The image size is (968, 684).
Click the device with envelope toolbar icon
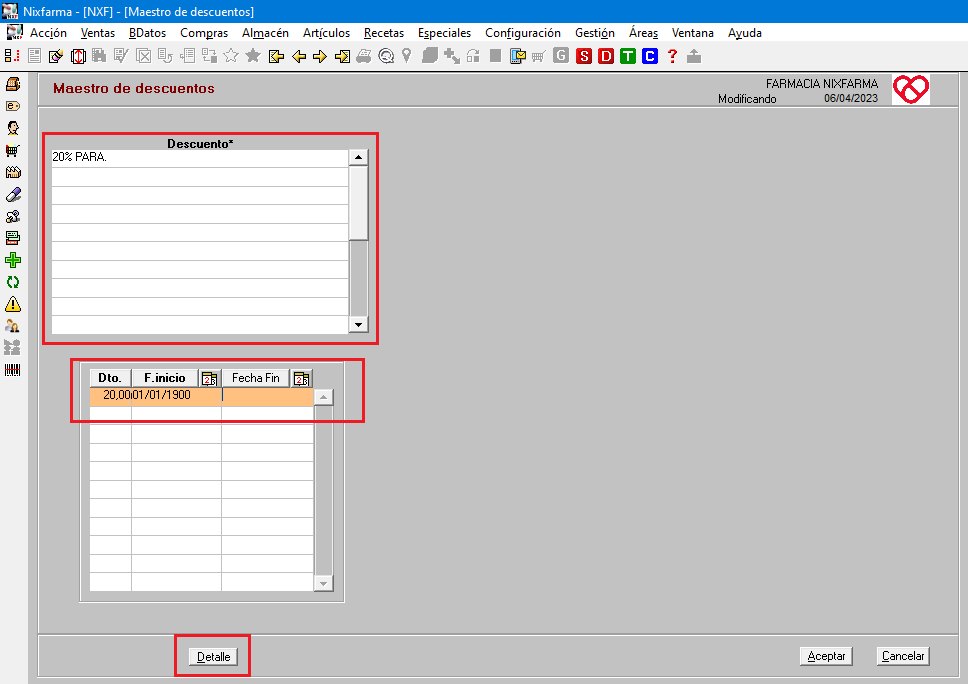[x=517, y=56]
